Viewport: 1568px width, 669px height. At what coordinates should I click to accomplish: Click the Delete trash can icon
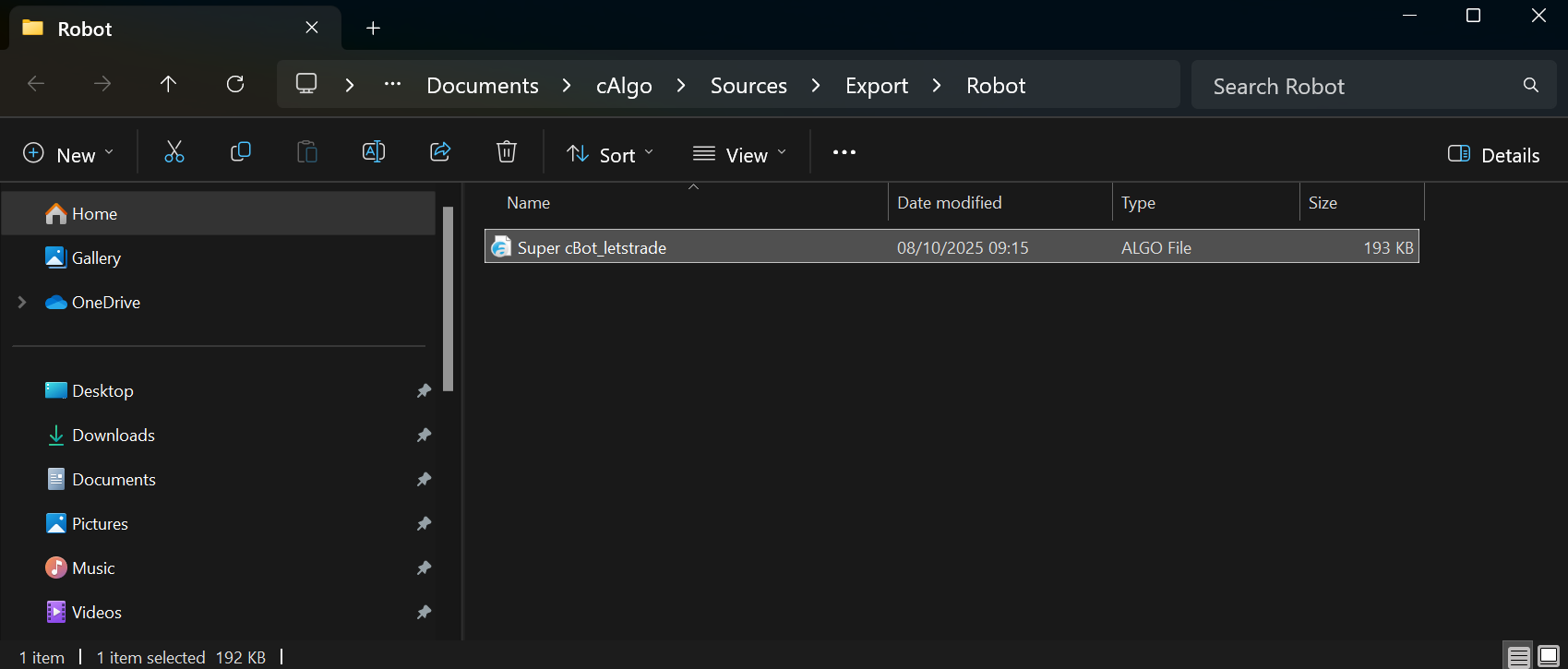click(x=507, y=152)
